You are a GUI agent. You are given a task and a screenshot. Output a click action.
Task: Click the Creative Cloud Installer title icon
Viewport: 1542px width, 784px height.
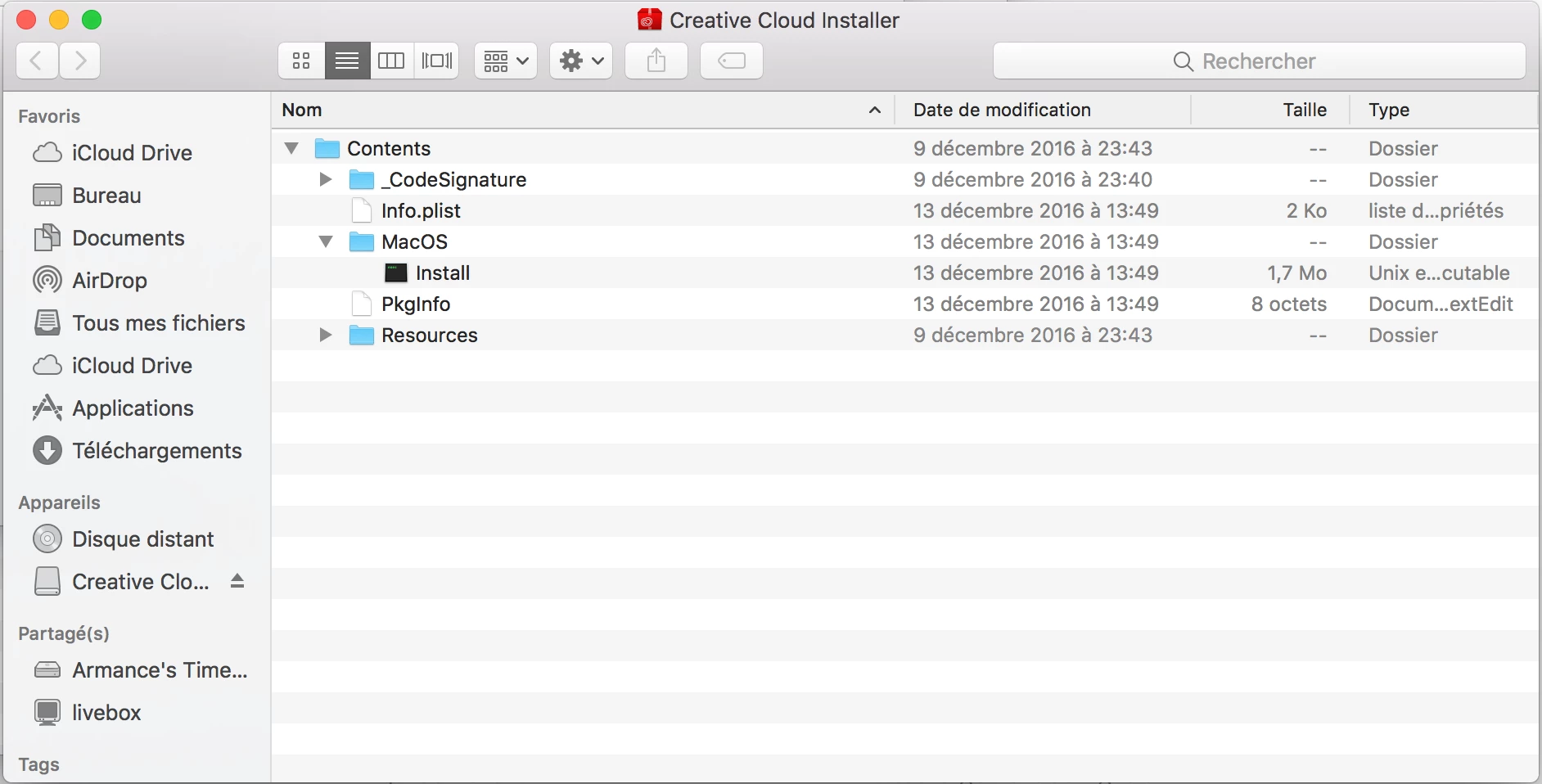649,20
